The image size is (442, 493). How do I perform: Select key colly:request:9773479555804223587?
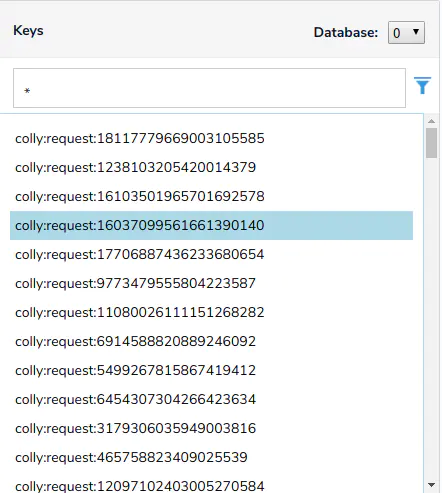click(x=211, y=283)
